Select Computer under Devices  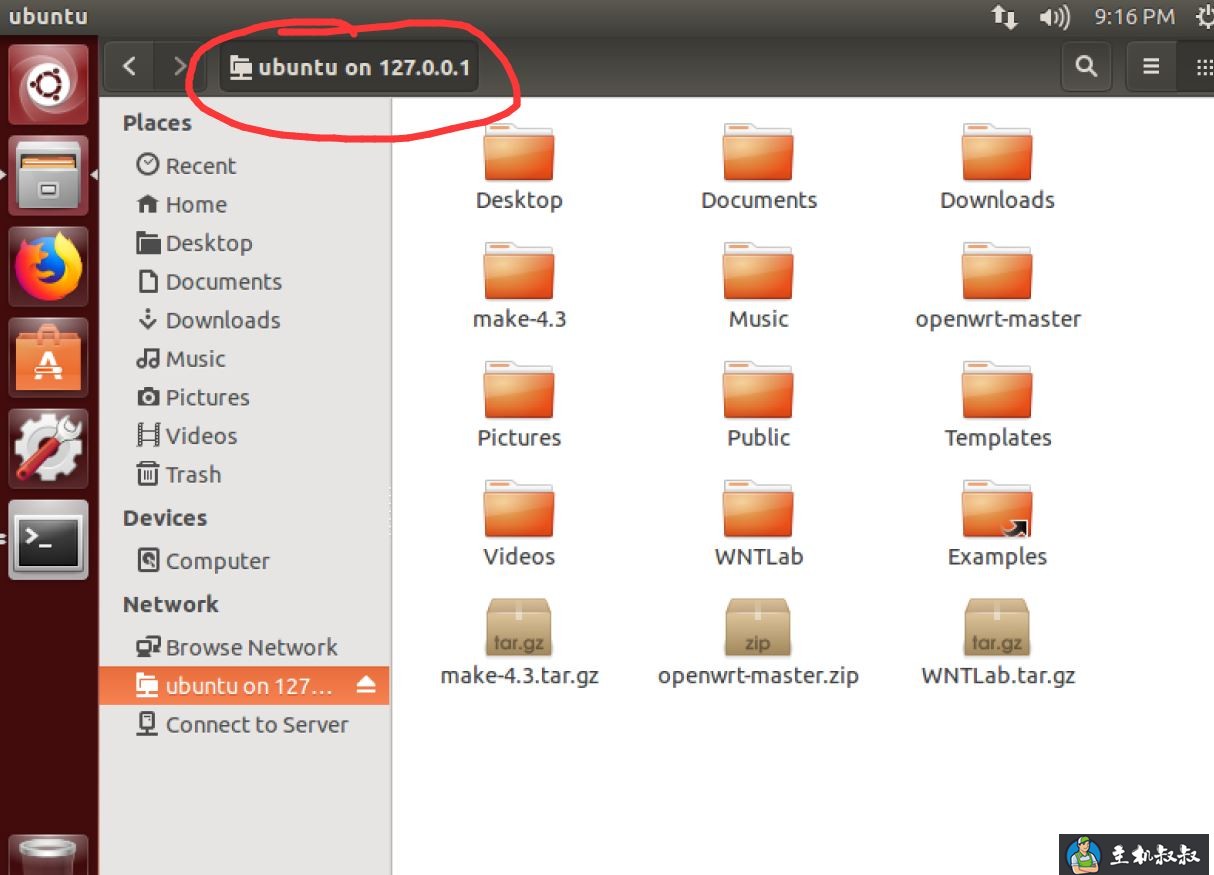244,561
